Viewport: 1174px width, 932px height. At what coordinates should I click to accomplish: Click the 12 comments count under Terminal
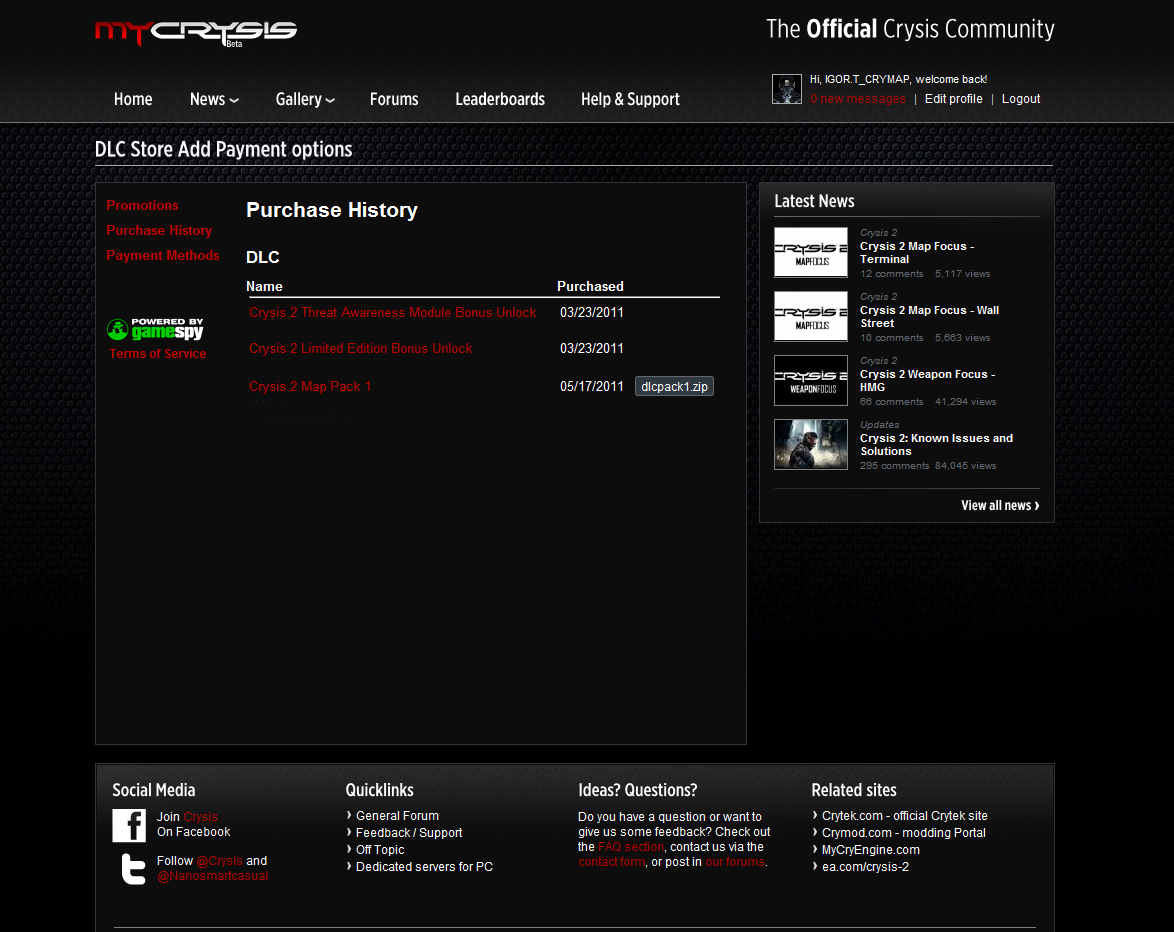click(x=891, y=274)
